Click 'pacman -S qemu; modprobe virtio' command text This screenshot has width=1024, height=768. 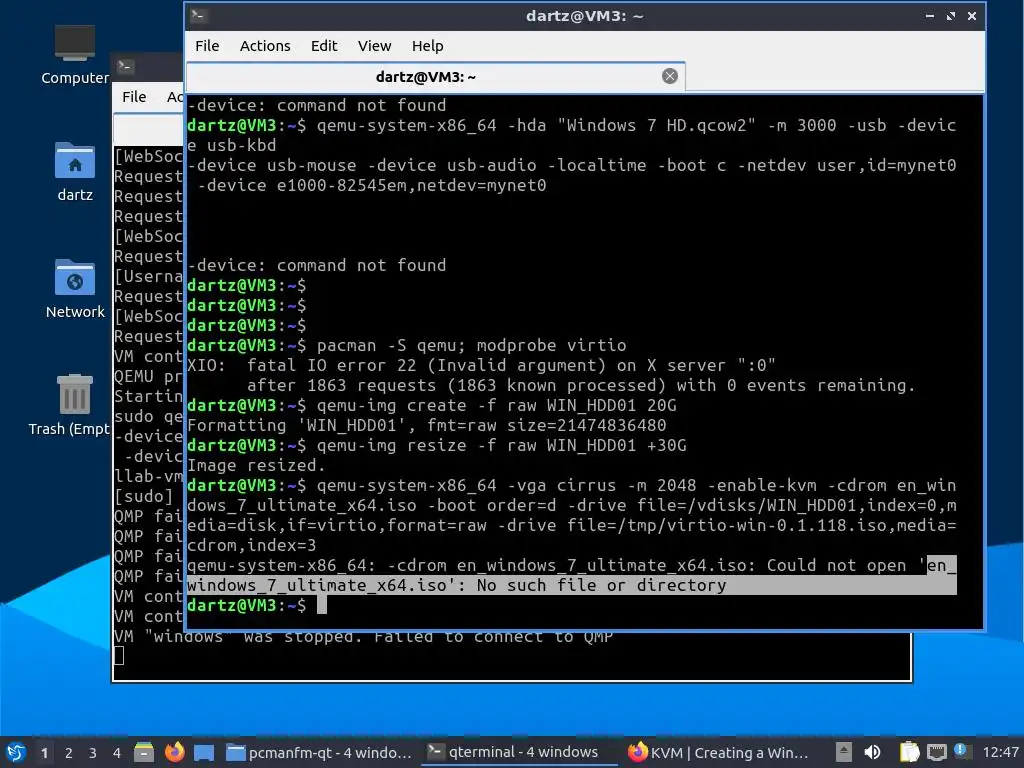[x=472, y=345]
